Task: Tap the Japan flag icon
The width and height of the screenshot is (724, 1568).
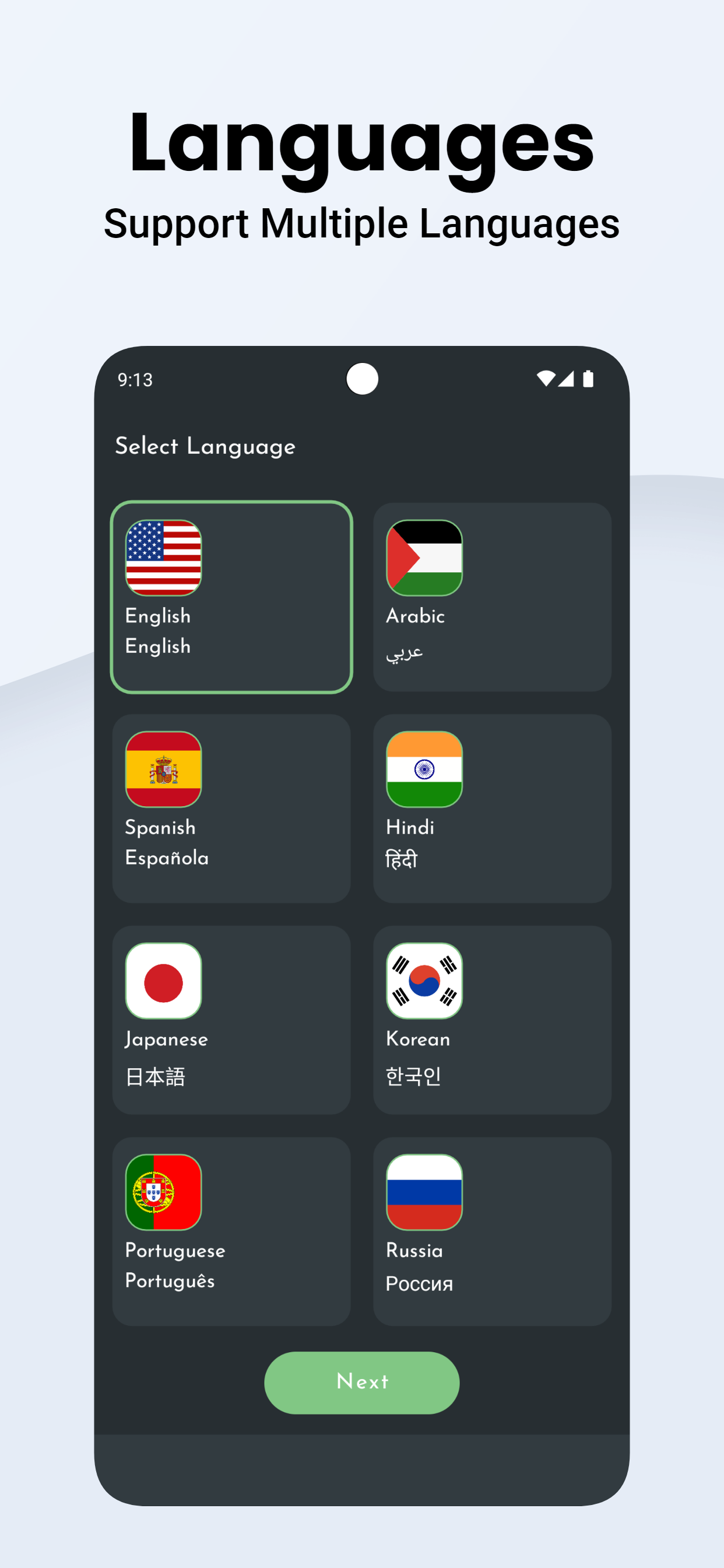Action: tap(163, 981)
